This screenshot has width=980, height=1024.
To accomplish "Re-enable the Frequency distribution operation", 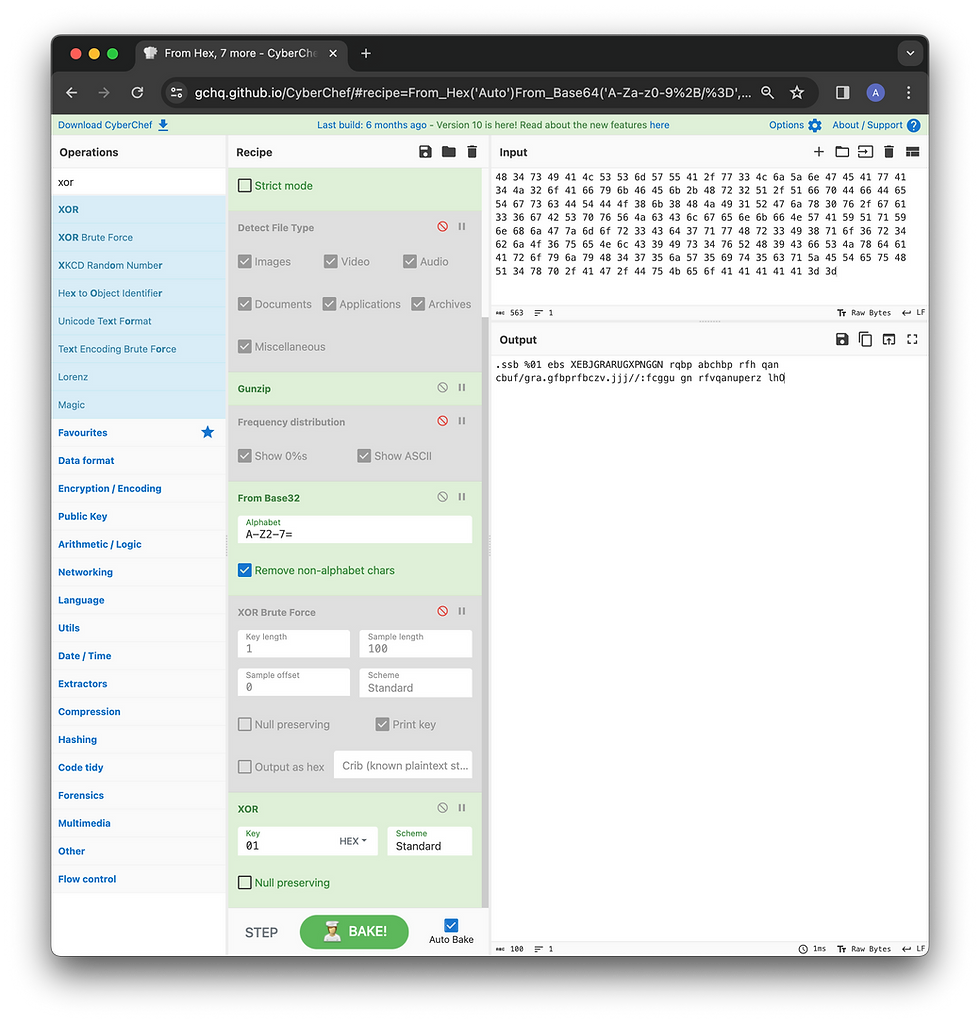I will click(443, 421).
